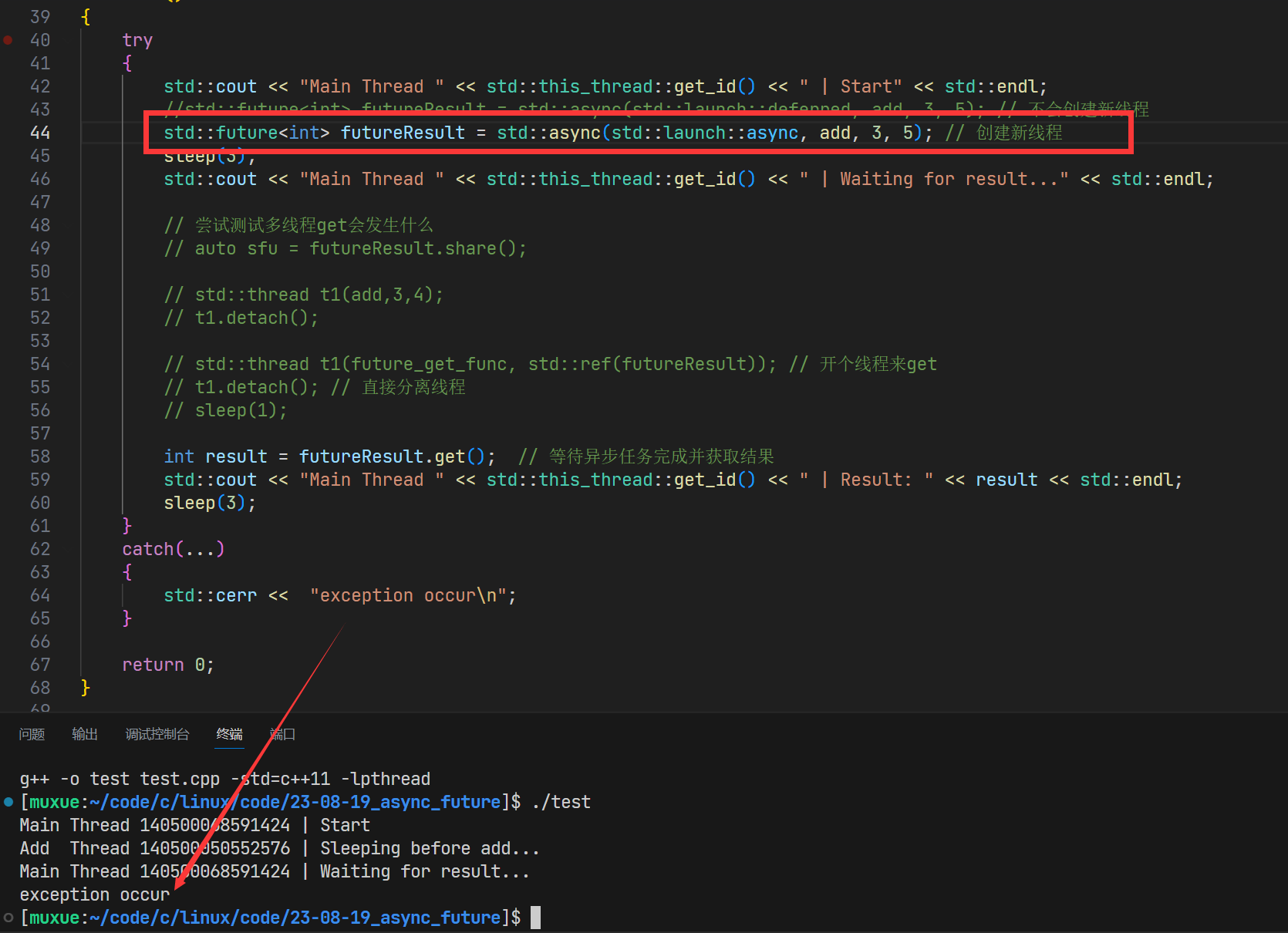The width and height of the screenshot is (1288, 933).
Task: Click 'catch(...)' on line 62
Action: (x=174, y=549)
